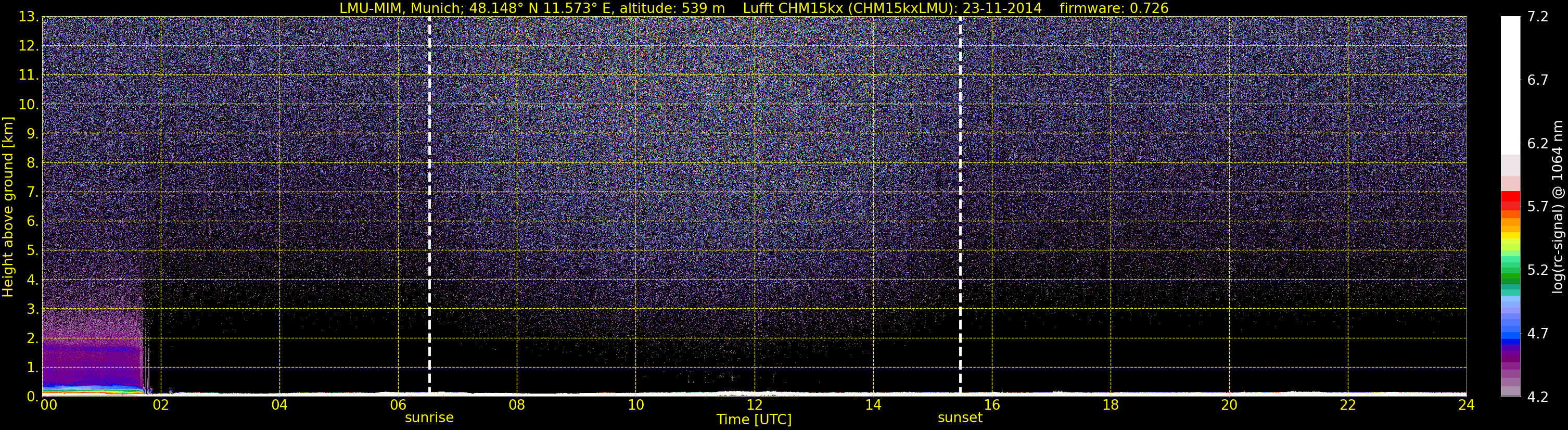This screenshot has height=430, width=1568.
Task: Click the "7.2" colorbar tick value
Action: 1538,17
